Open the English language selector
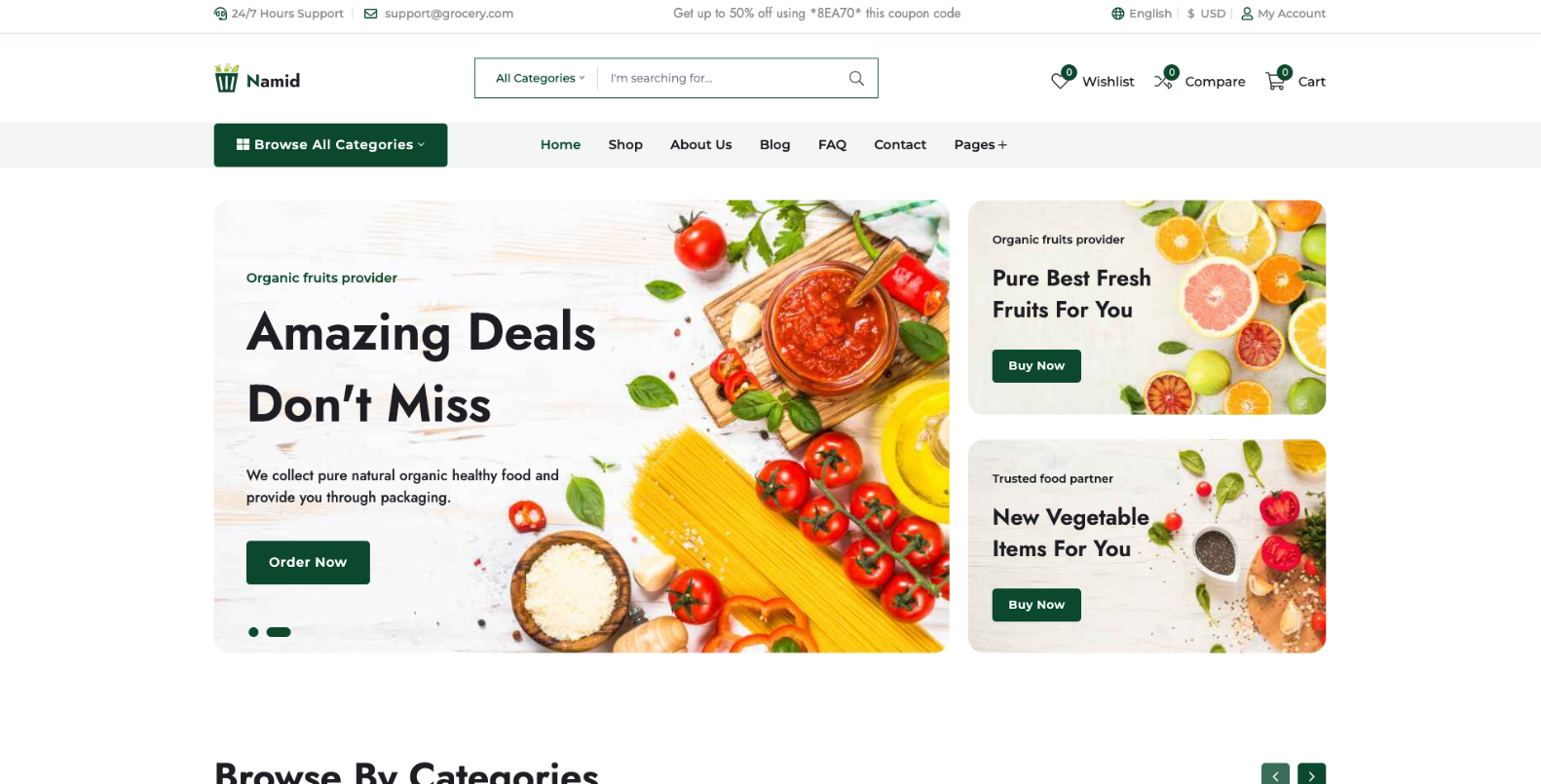1541x784 pixels. [x=1142, y=14]
